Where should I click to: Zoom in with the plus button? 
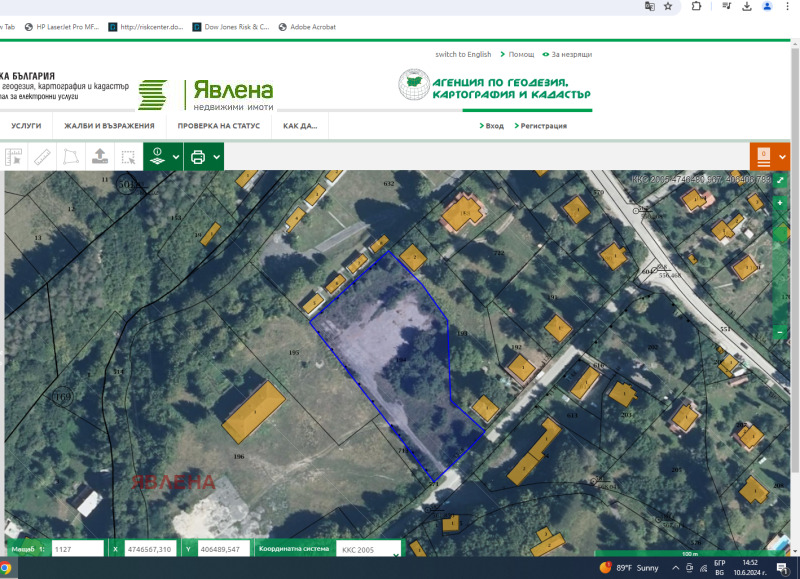[x=780, y=203]
